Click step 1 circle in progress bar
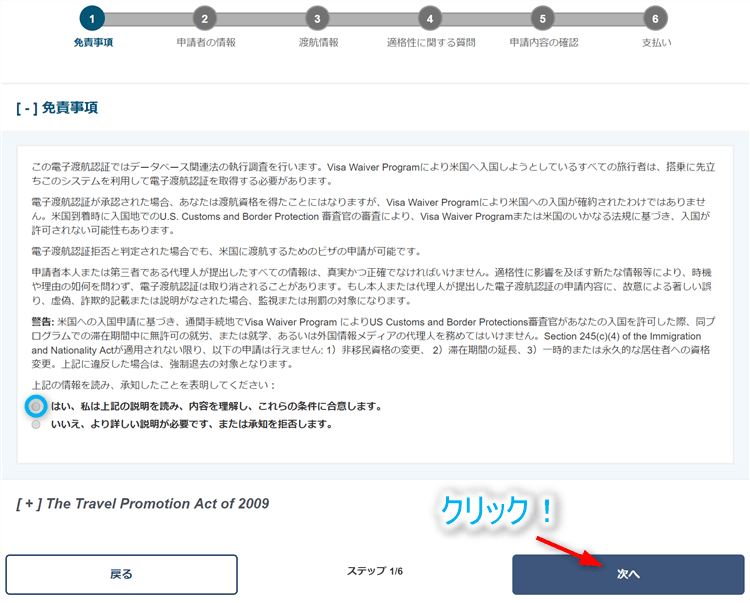The height and width of the screenshot is (603, 750). 92,18
